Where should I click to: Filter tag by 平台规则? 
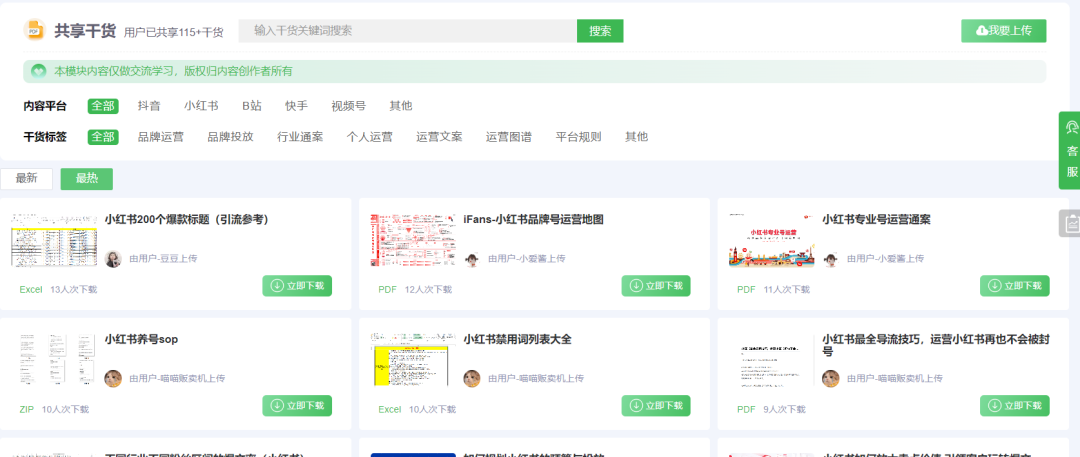click(x=579, y=137)
